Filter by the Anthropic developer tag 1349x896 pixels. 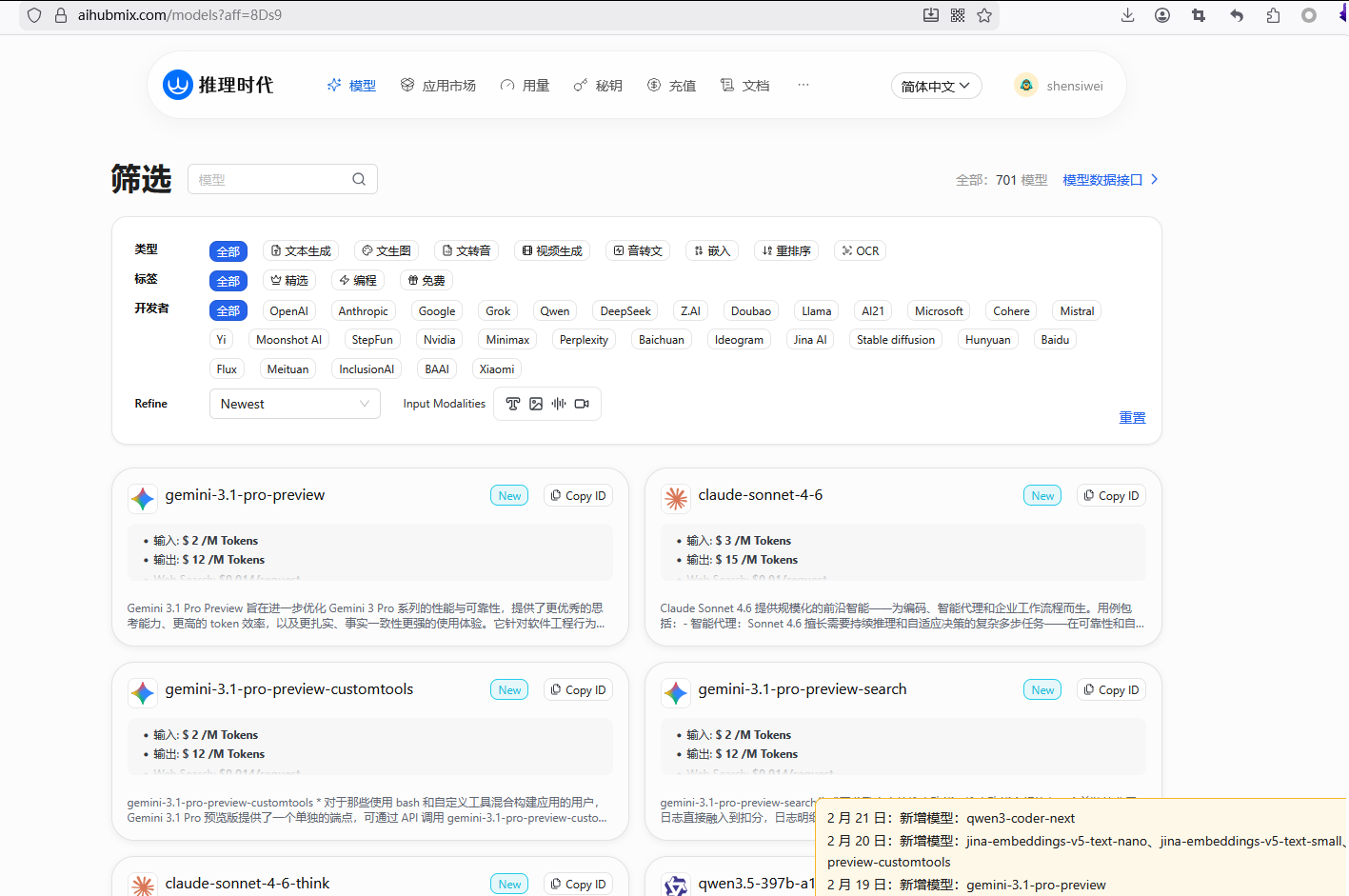click(363, 311)
